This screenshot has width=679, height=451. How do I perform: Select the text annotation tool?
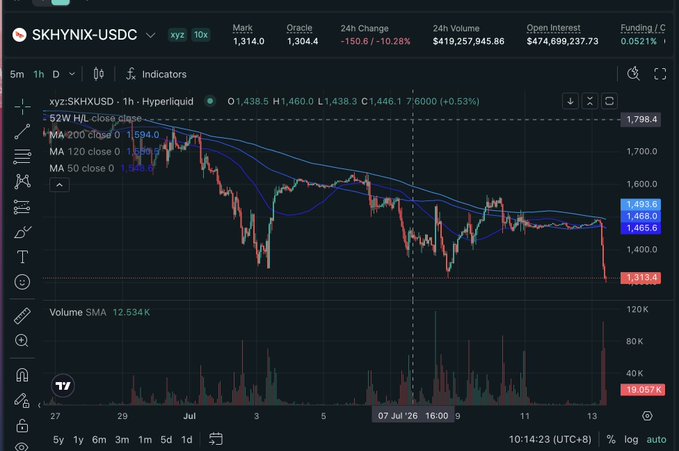[22, 257]
